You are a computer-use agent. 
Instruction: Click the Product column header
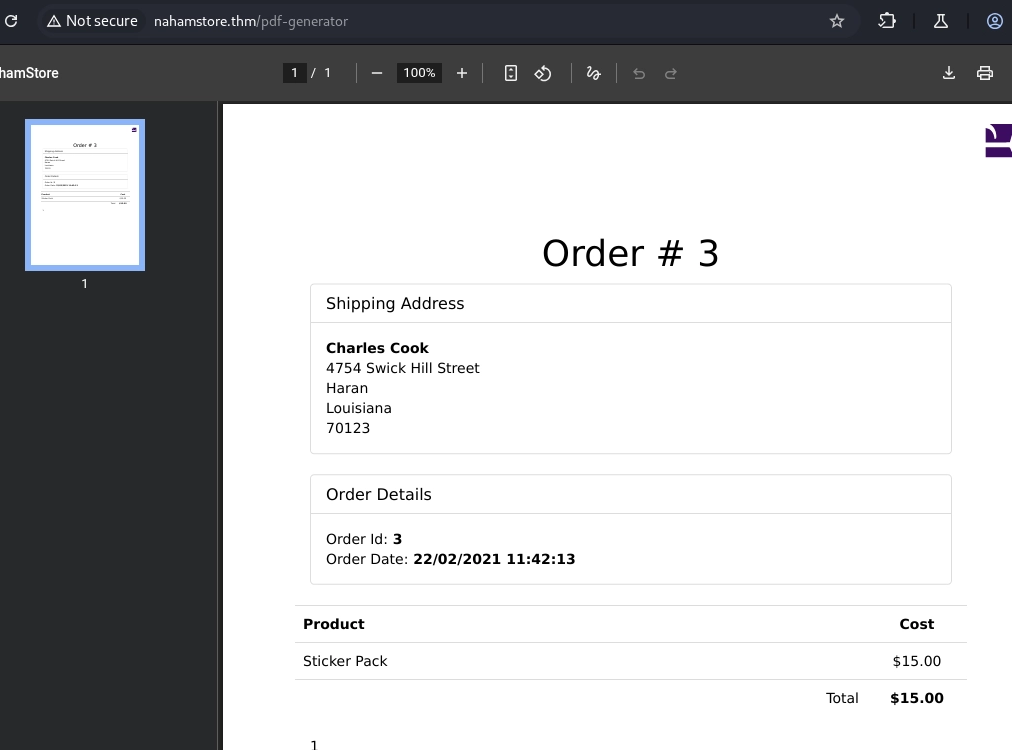334,624
